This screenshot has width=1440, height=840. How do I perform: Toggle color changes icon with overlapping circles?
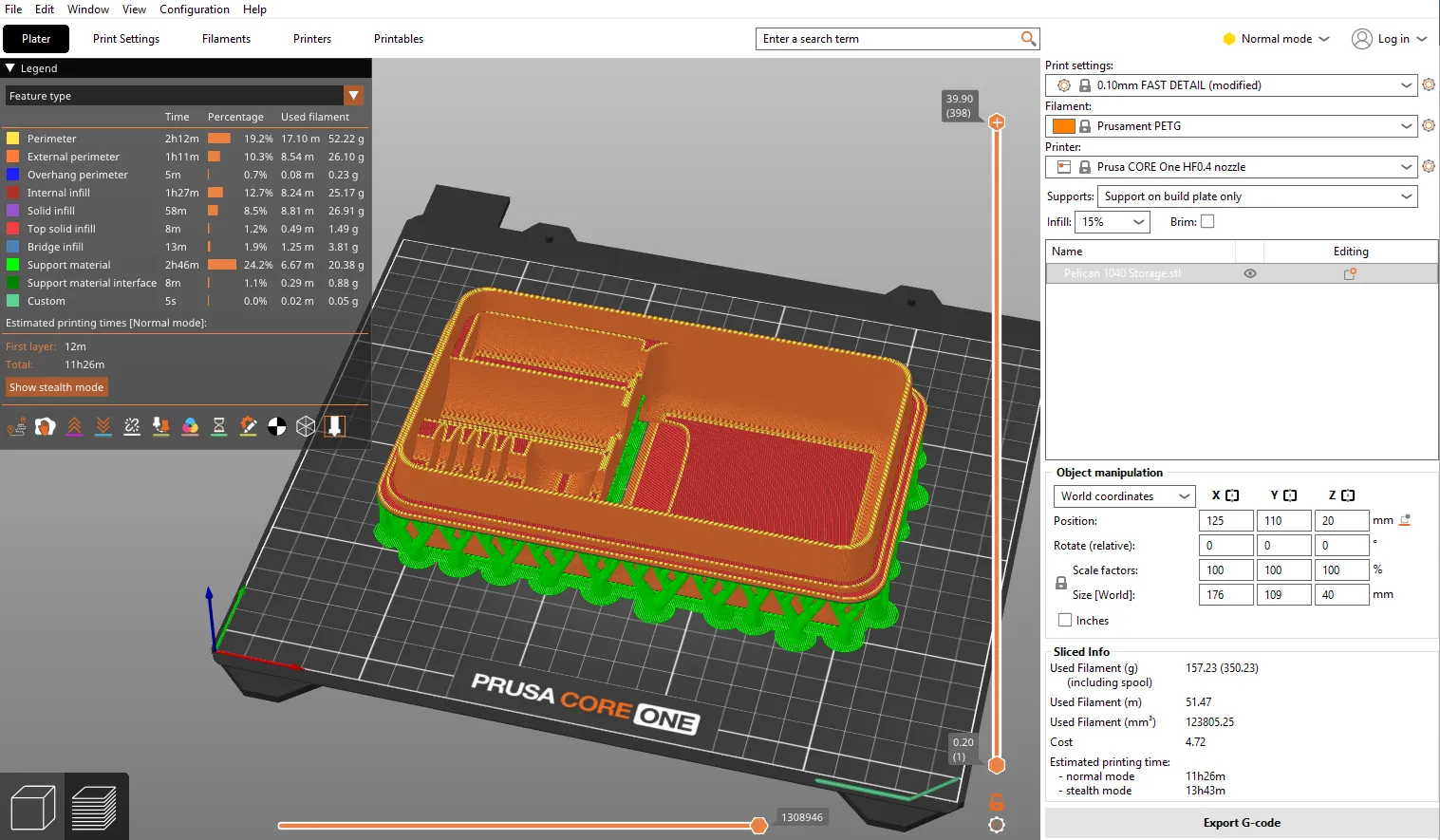190,427
